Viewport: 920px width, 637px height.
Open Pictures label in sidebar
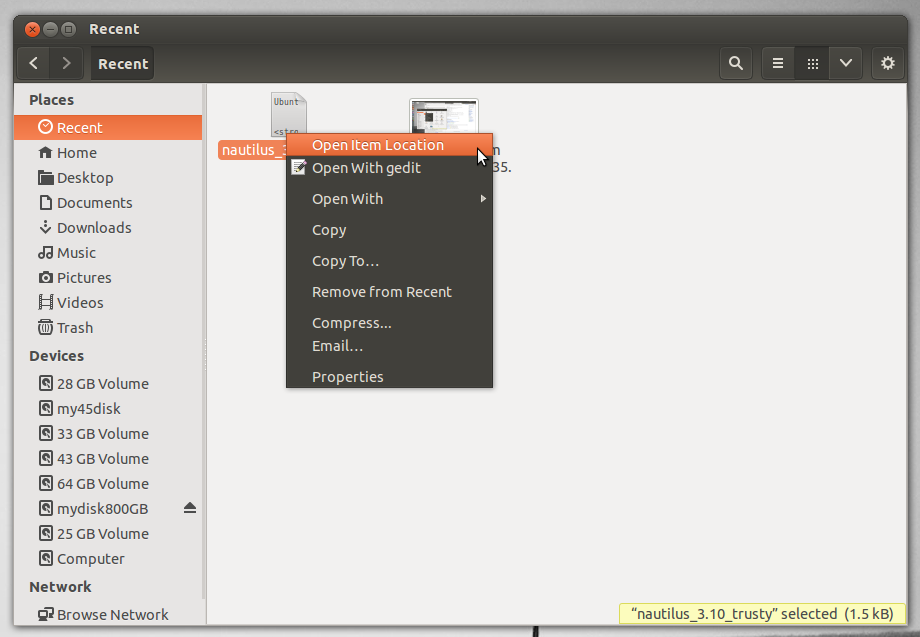click(84, 277)
